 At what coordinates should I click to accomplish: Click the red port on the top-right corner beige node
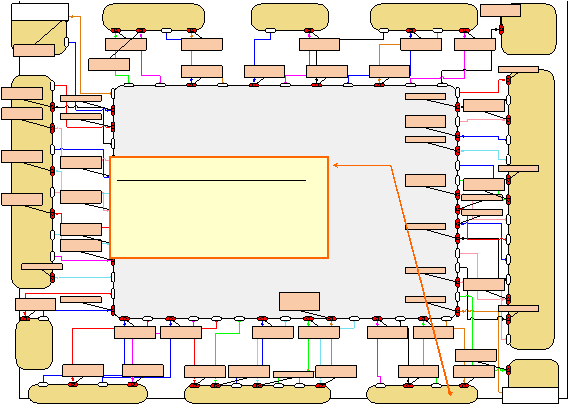coord(502,29)
